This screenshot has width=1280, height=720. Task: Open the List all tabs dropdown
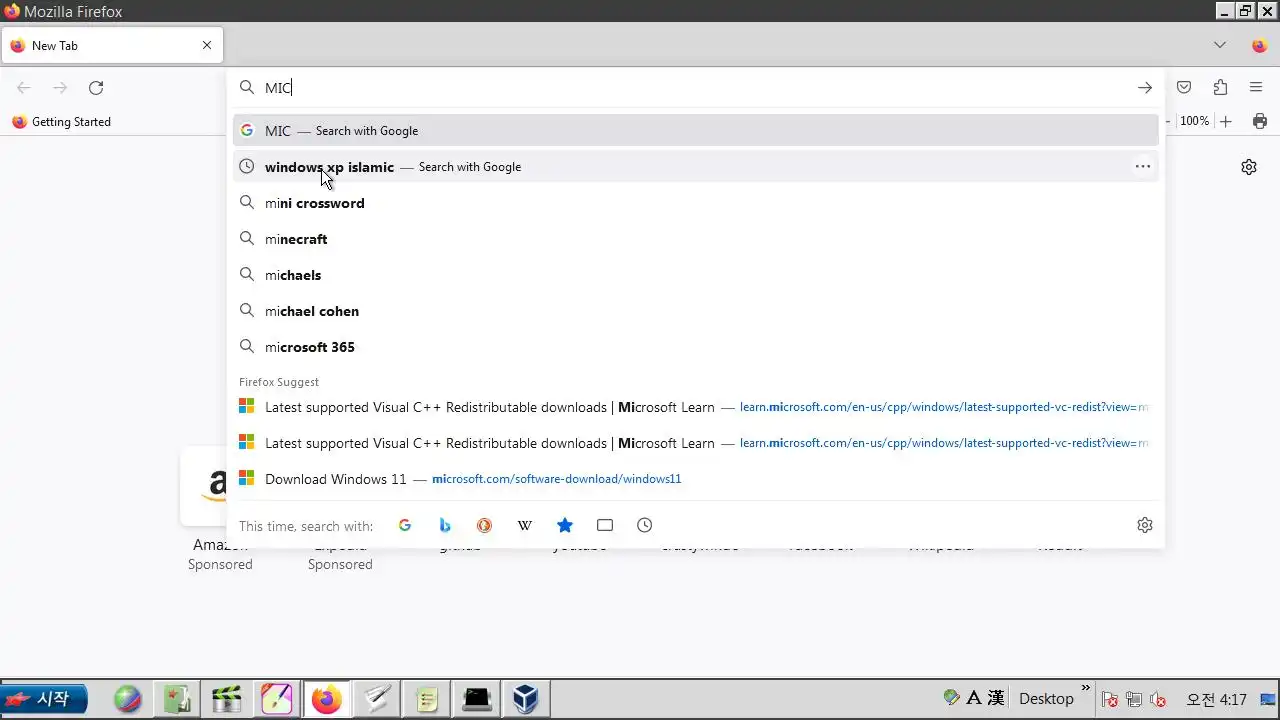tap(1220, 45)
